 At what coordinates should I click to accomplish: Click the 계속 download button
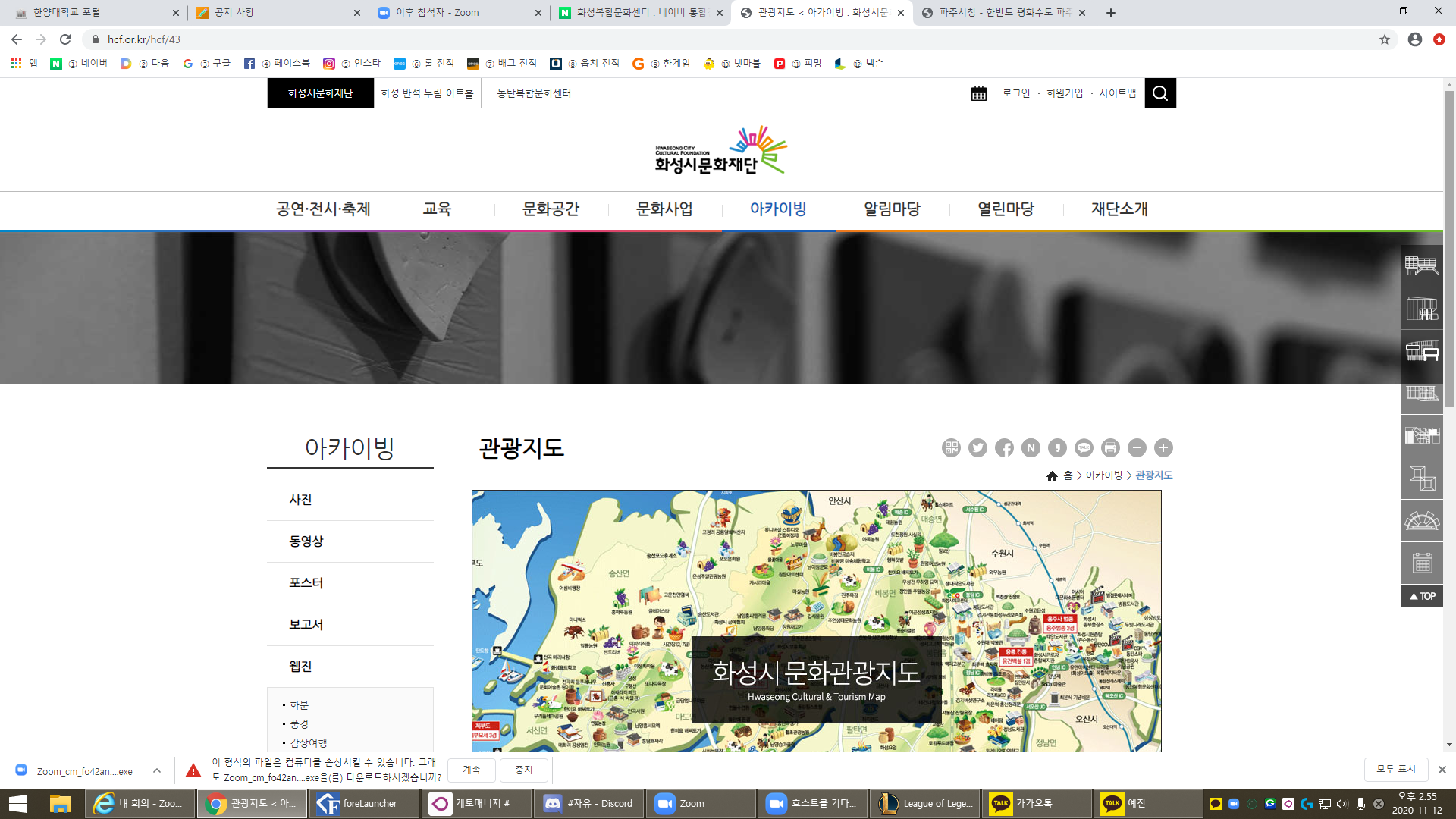pyautogui.click(x=472, y=770)
